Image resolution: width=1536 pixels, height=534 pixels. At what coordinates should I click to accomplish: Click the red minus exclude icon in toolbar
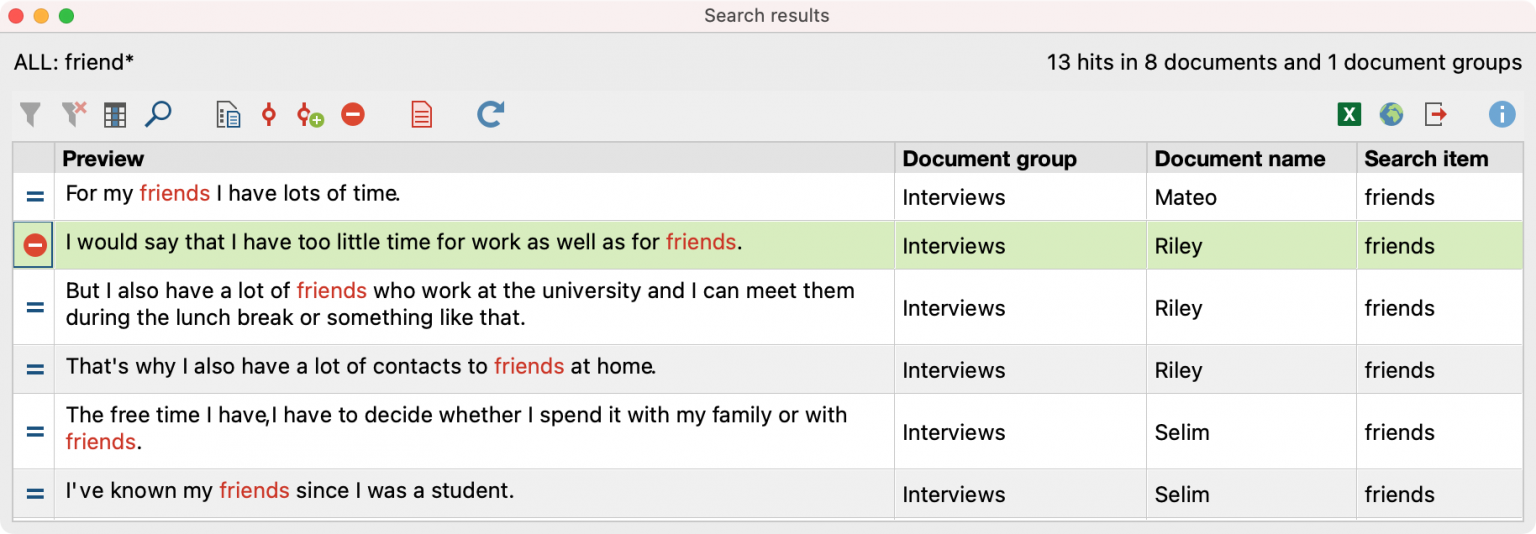(x=353, y=115)
